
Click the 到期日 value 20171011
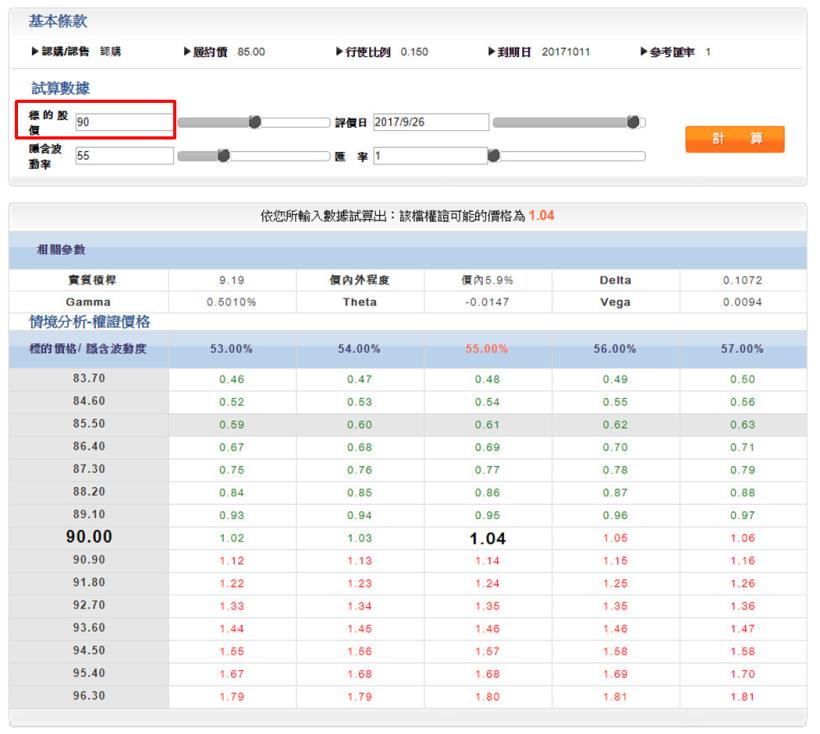tap(566, 52)
